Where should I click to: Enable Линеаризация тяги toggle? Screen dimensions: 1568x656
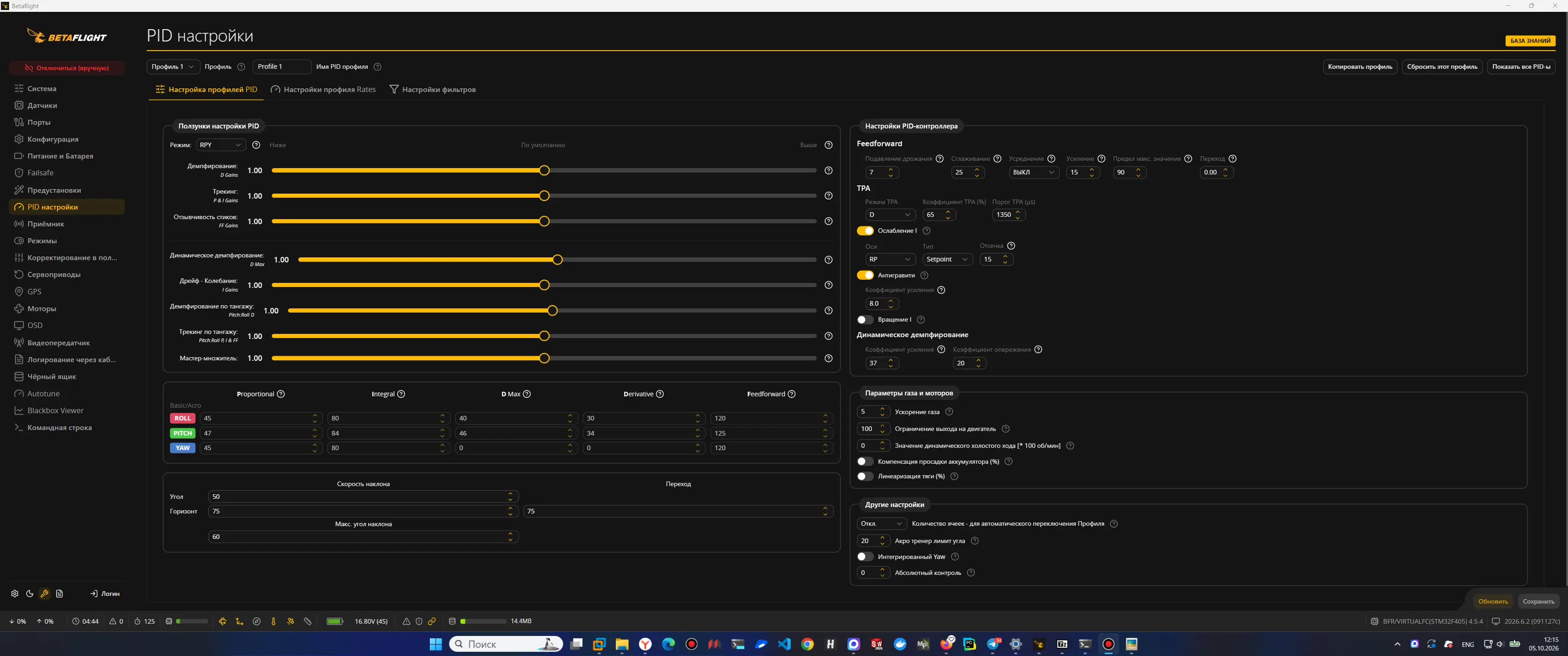[x=865, y=476]
